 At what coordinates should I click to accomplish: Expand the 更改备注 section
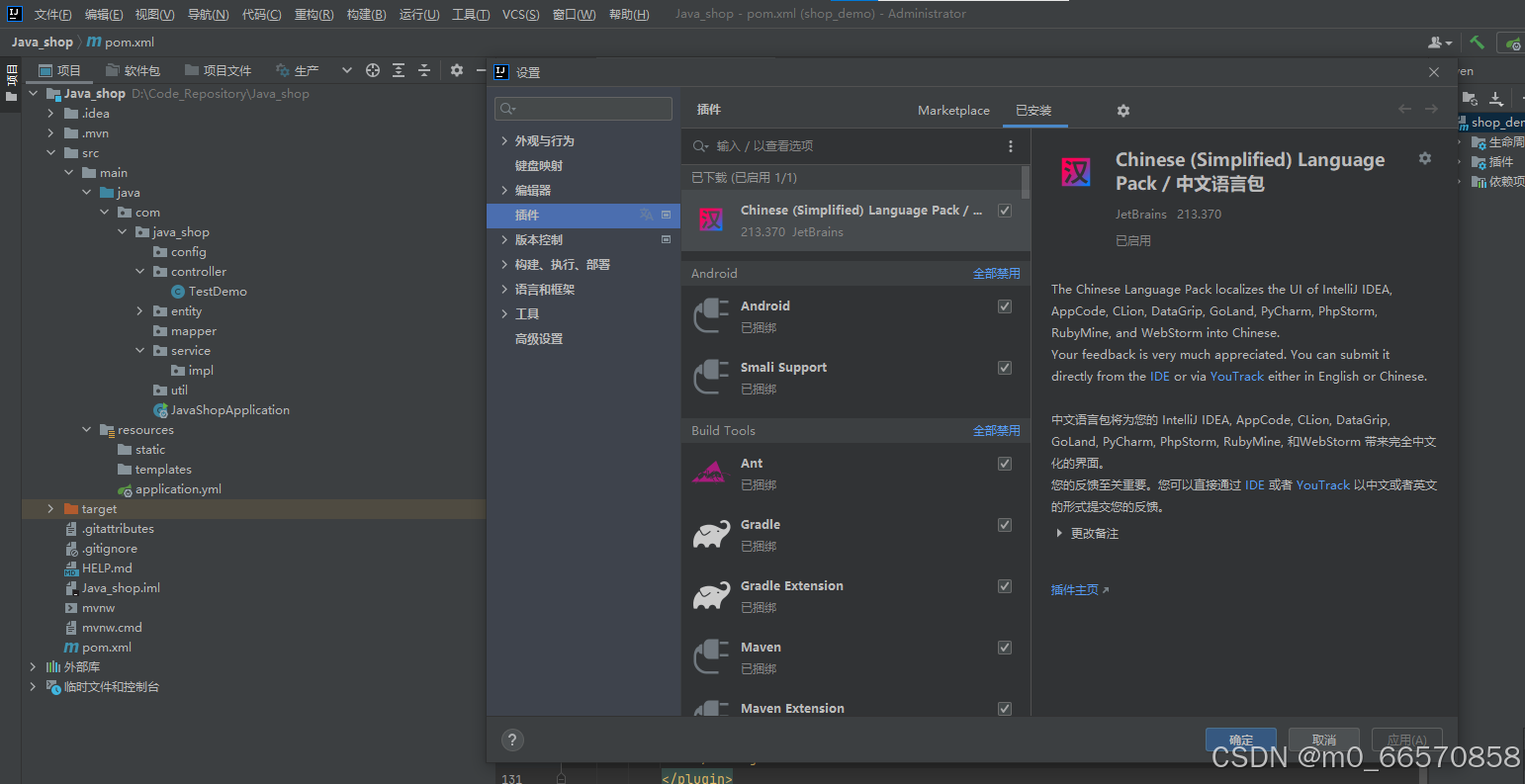(1060, 534)
